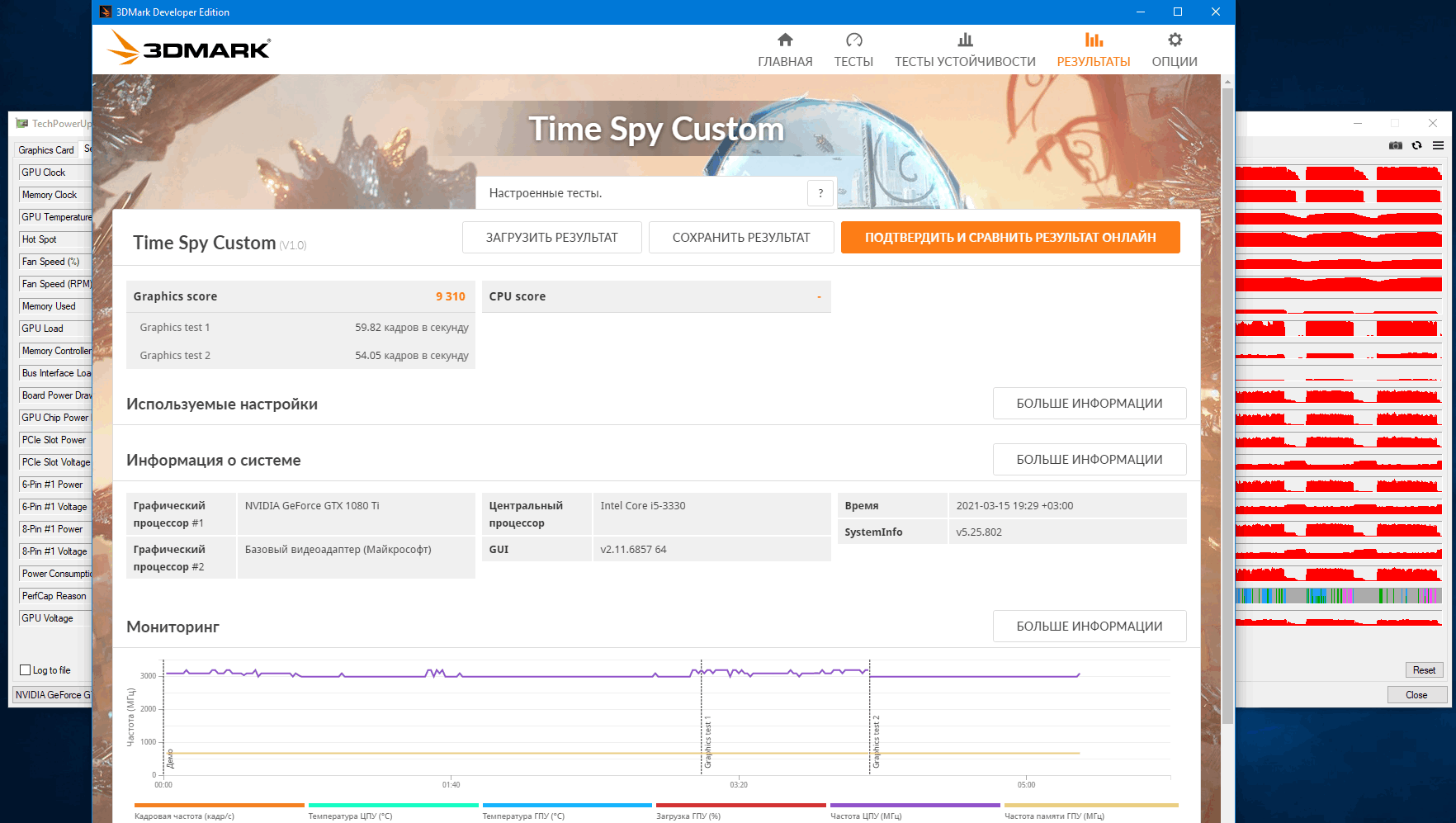The image size is (1456, 823).
Task: Click the GPU-Z Reset button
Action: click(x=1424, y=670)
